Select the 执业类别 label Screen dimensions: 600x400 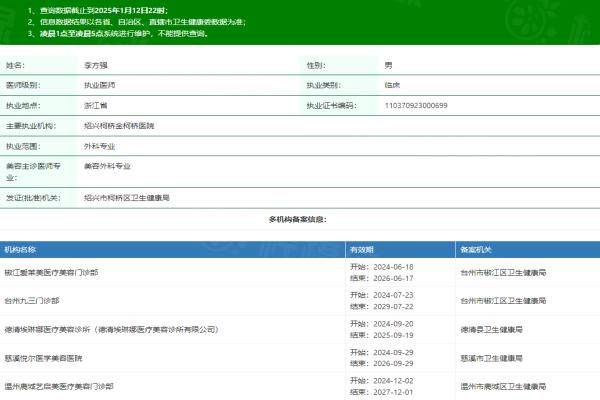(x=324, y=85)
